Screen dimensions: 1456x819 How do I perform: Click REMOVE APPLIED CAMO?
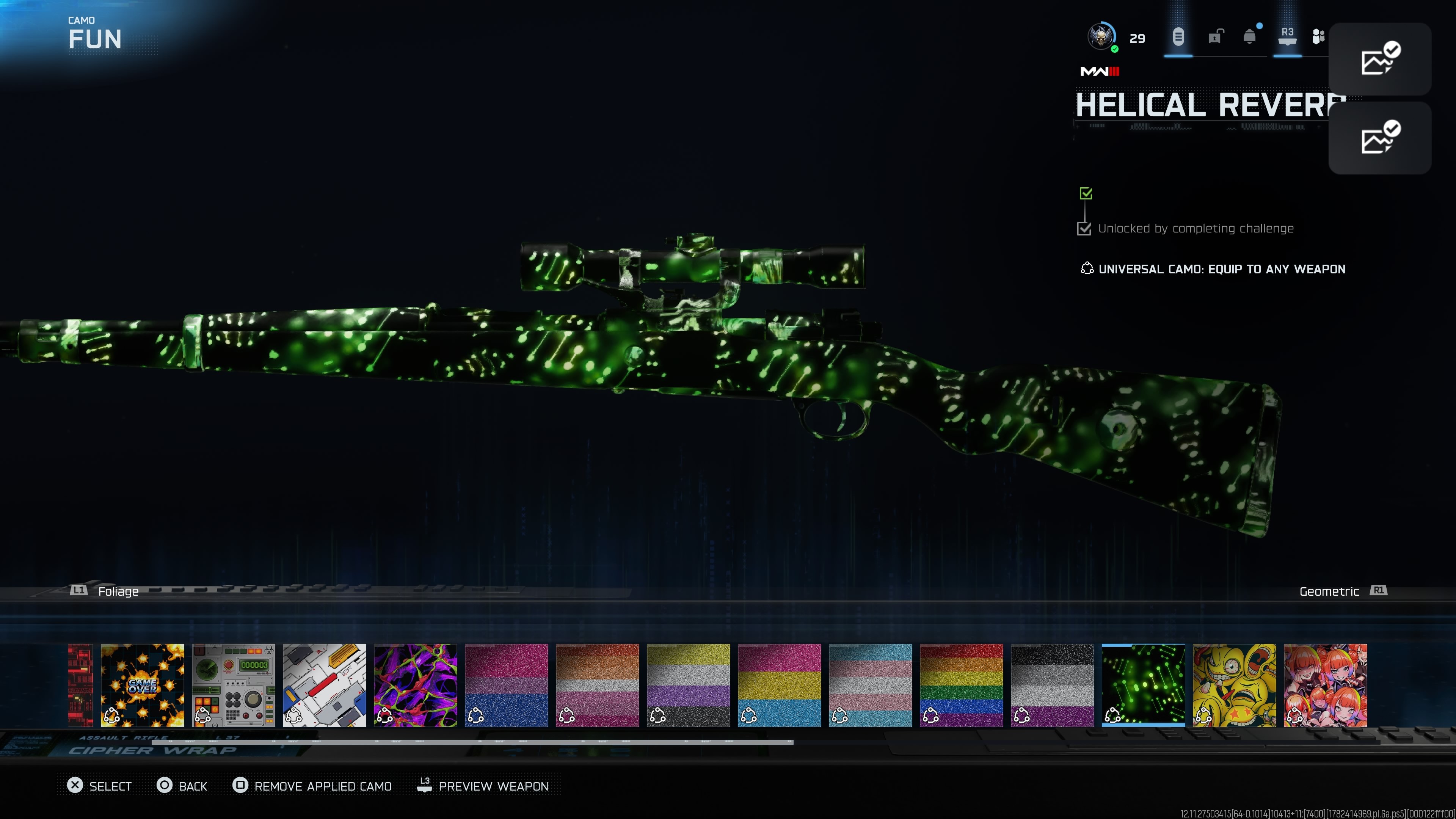tap(312, 786)
